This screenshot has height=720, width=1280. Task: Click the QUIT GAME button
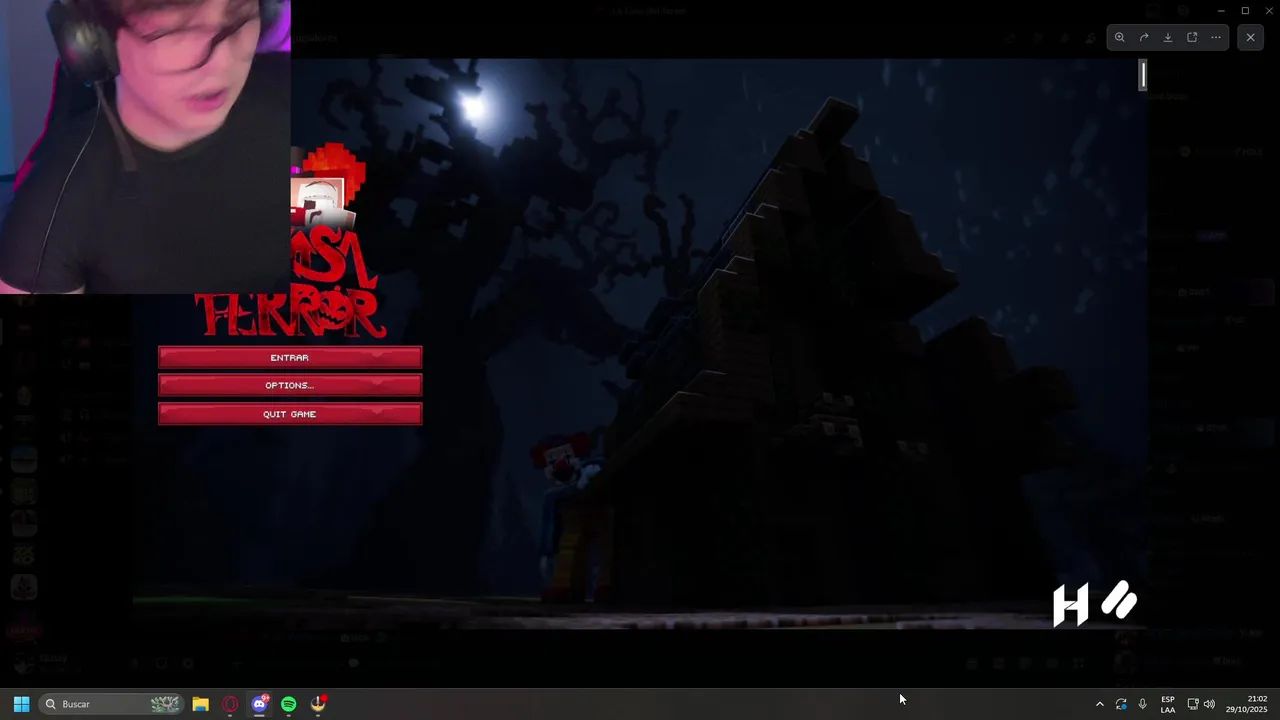[x=290, y=414]
